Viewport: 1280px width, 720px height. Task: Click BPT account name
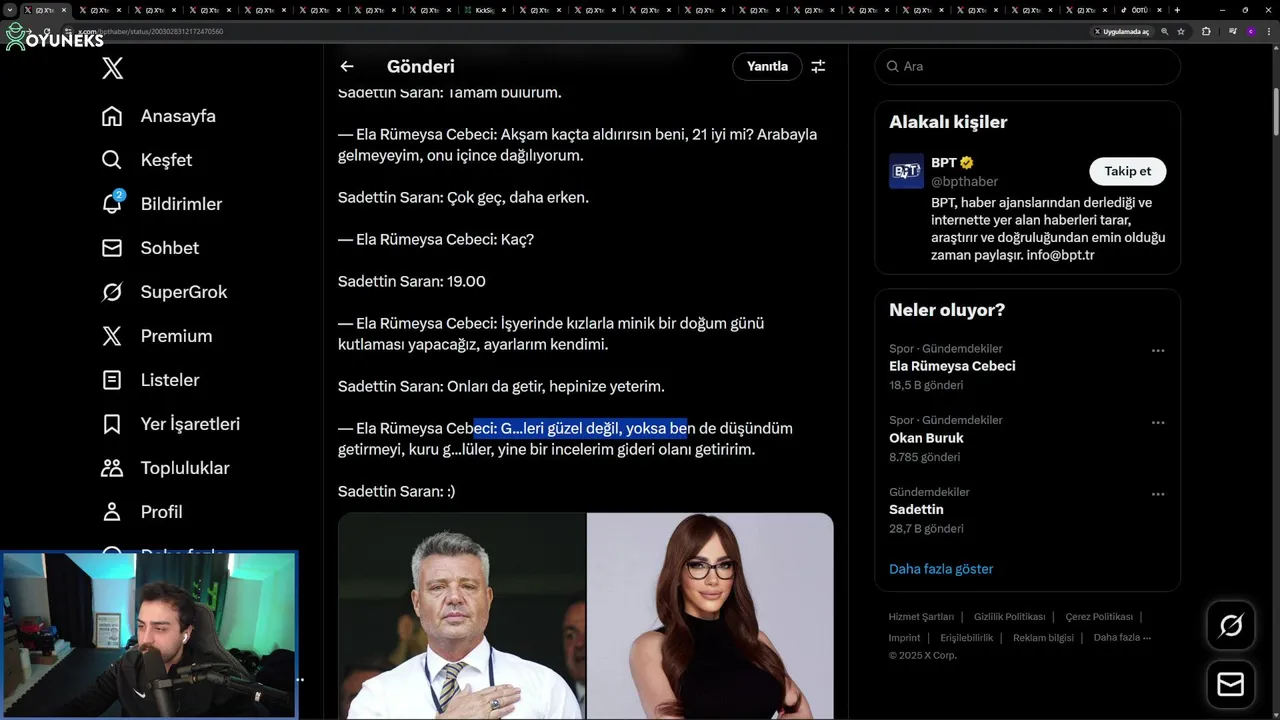click(x=943, y=162)
